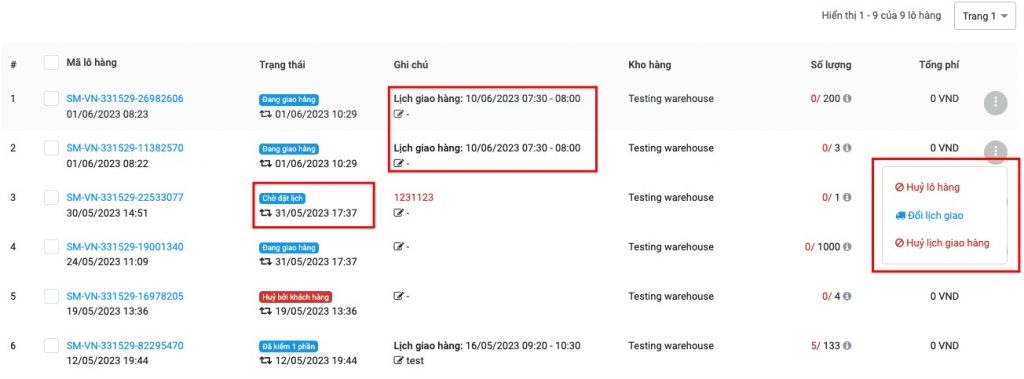Click info icon beside quantity 0/ 200

coord(847,99)
